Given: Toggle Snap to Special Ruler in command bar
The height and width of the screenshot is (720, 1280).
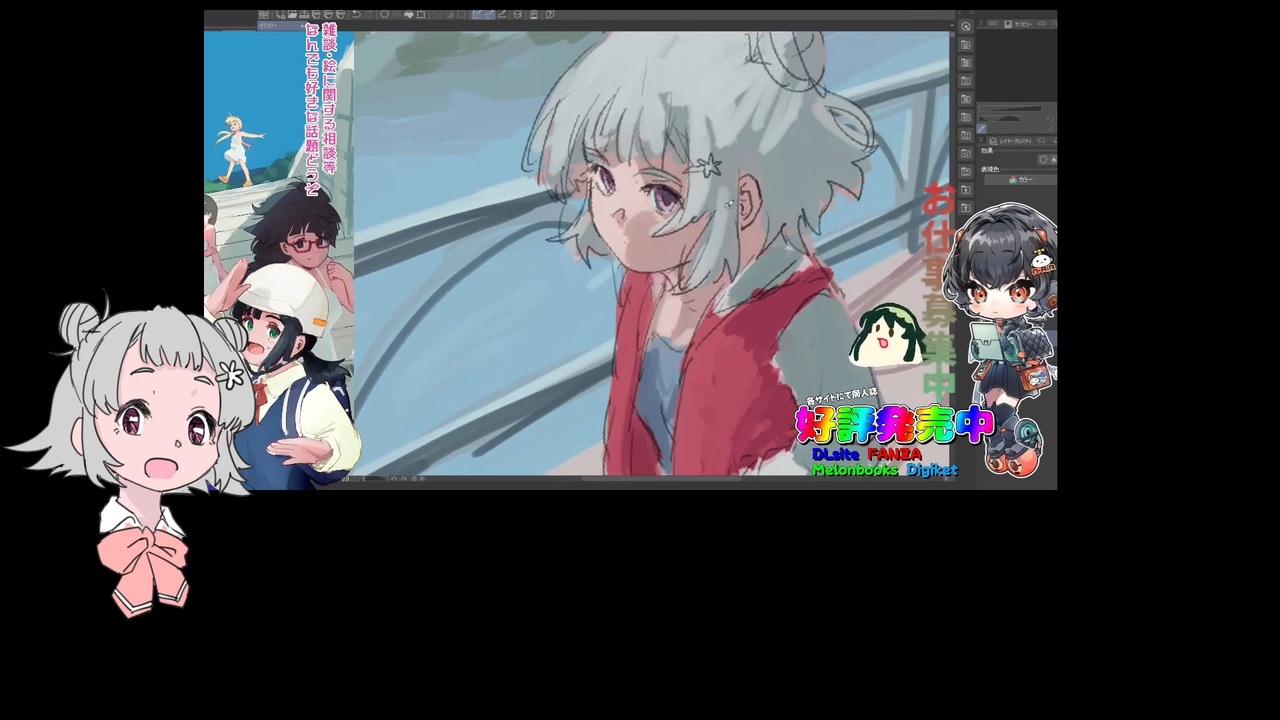Looking at the screenshot, I should tap(491, 15).
